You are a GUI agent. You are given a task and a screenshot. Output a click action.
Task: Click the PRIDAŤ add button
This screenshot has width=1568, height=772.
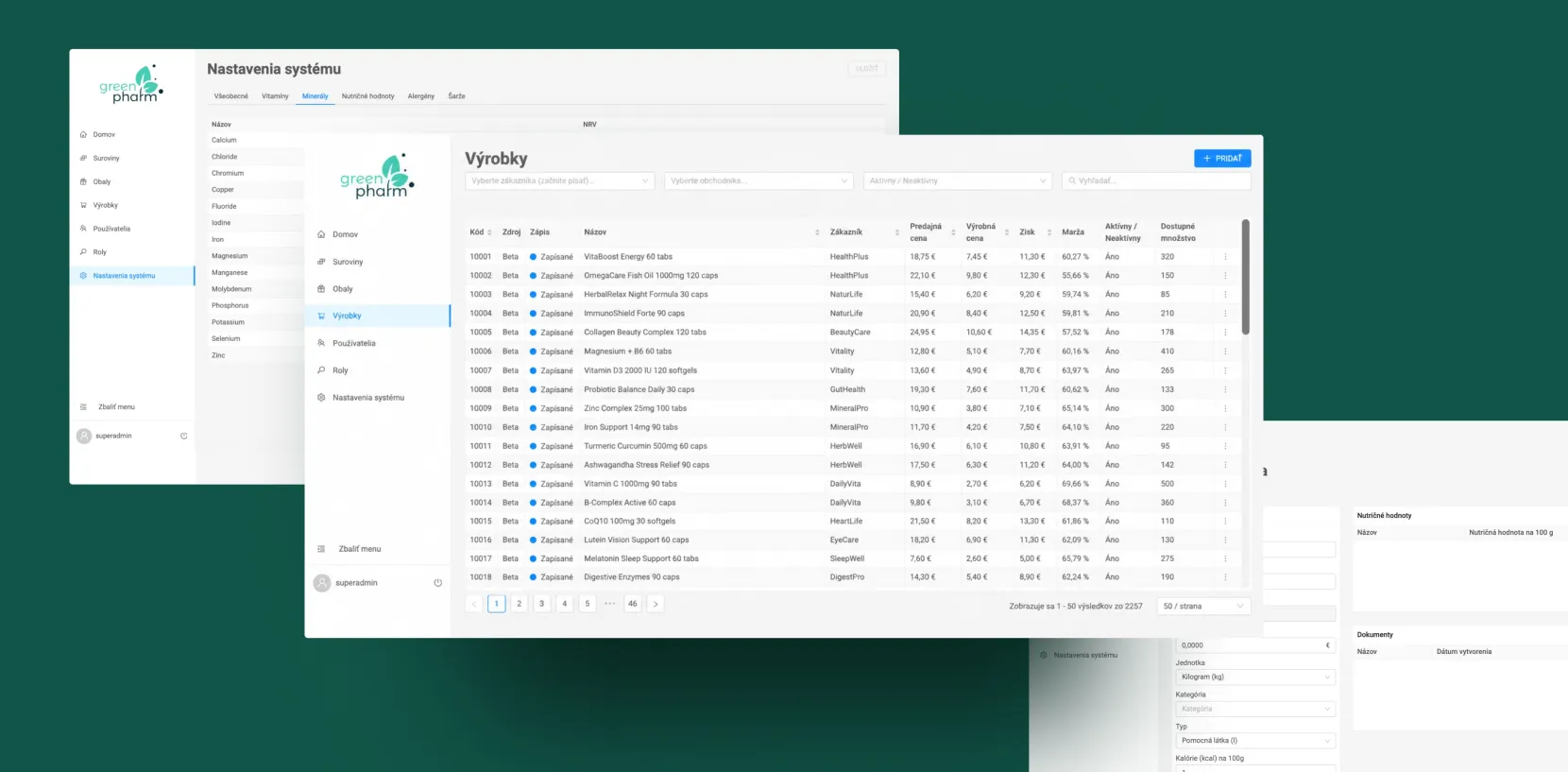[x=1222, y=159]
